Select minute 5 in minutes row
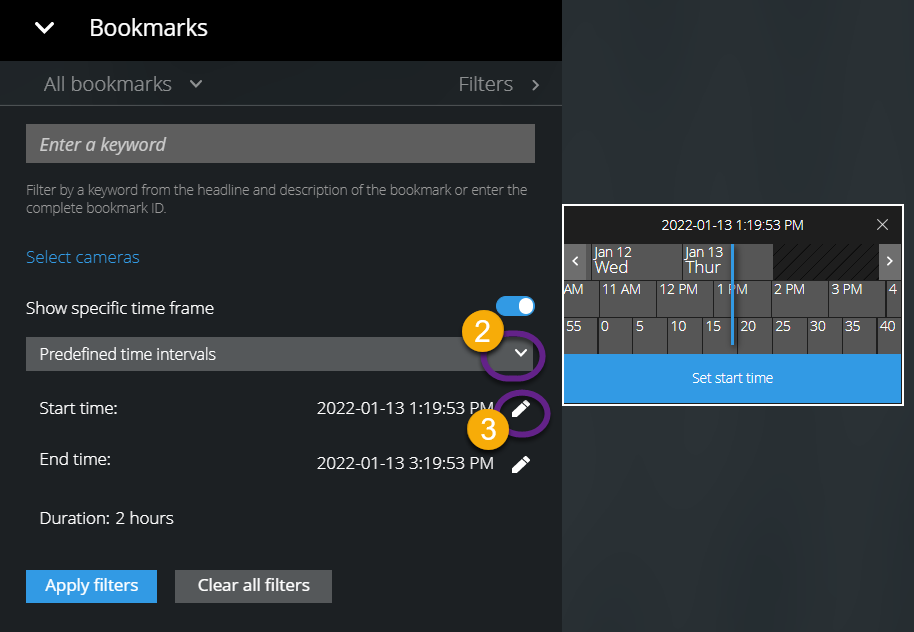This screenshot has width=914, height=632. click(x=650, y=336)
